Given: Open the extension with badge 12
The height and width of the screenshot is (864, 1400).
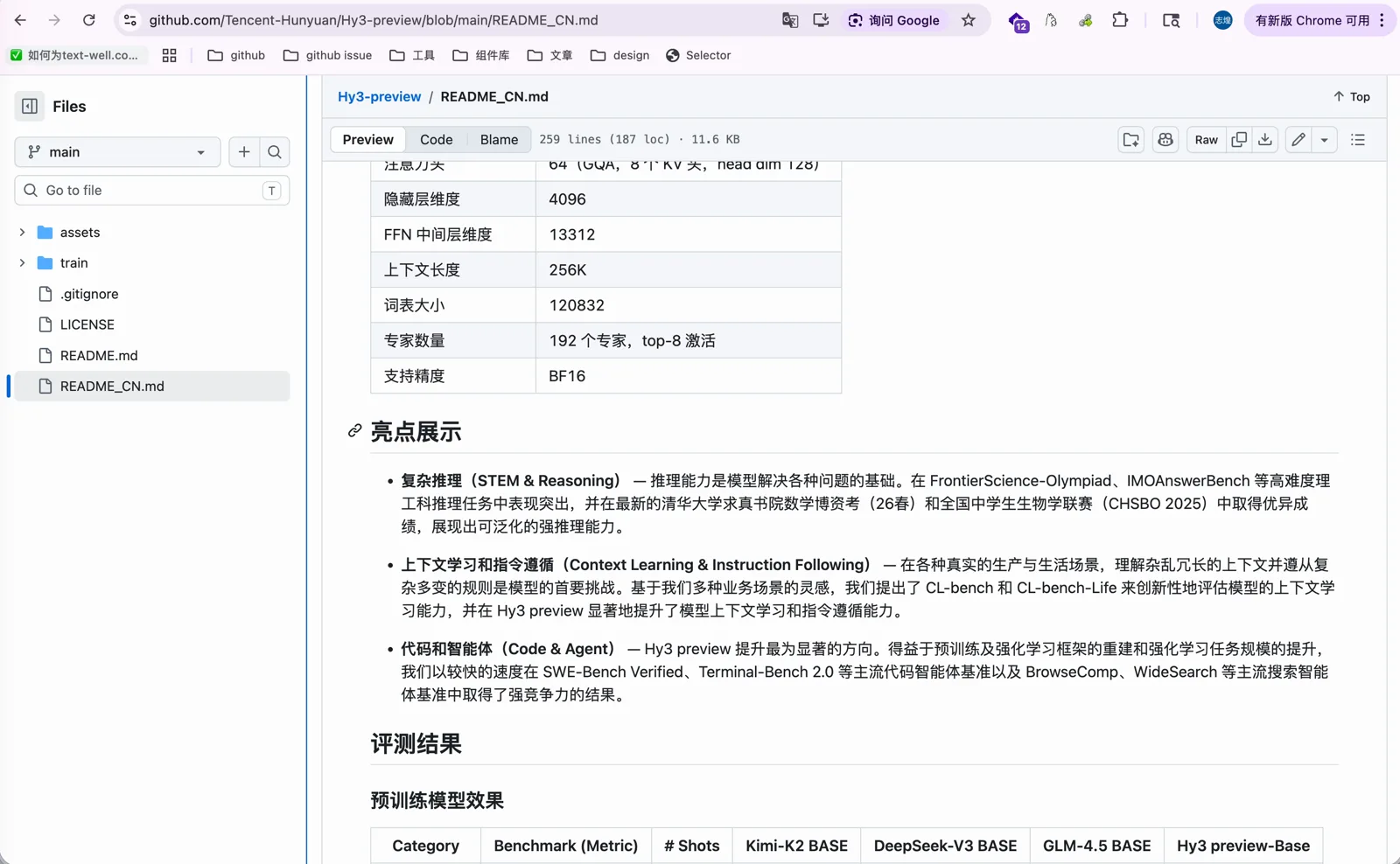Looking at the screenshot, I should pos(1018,21).
